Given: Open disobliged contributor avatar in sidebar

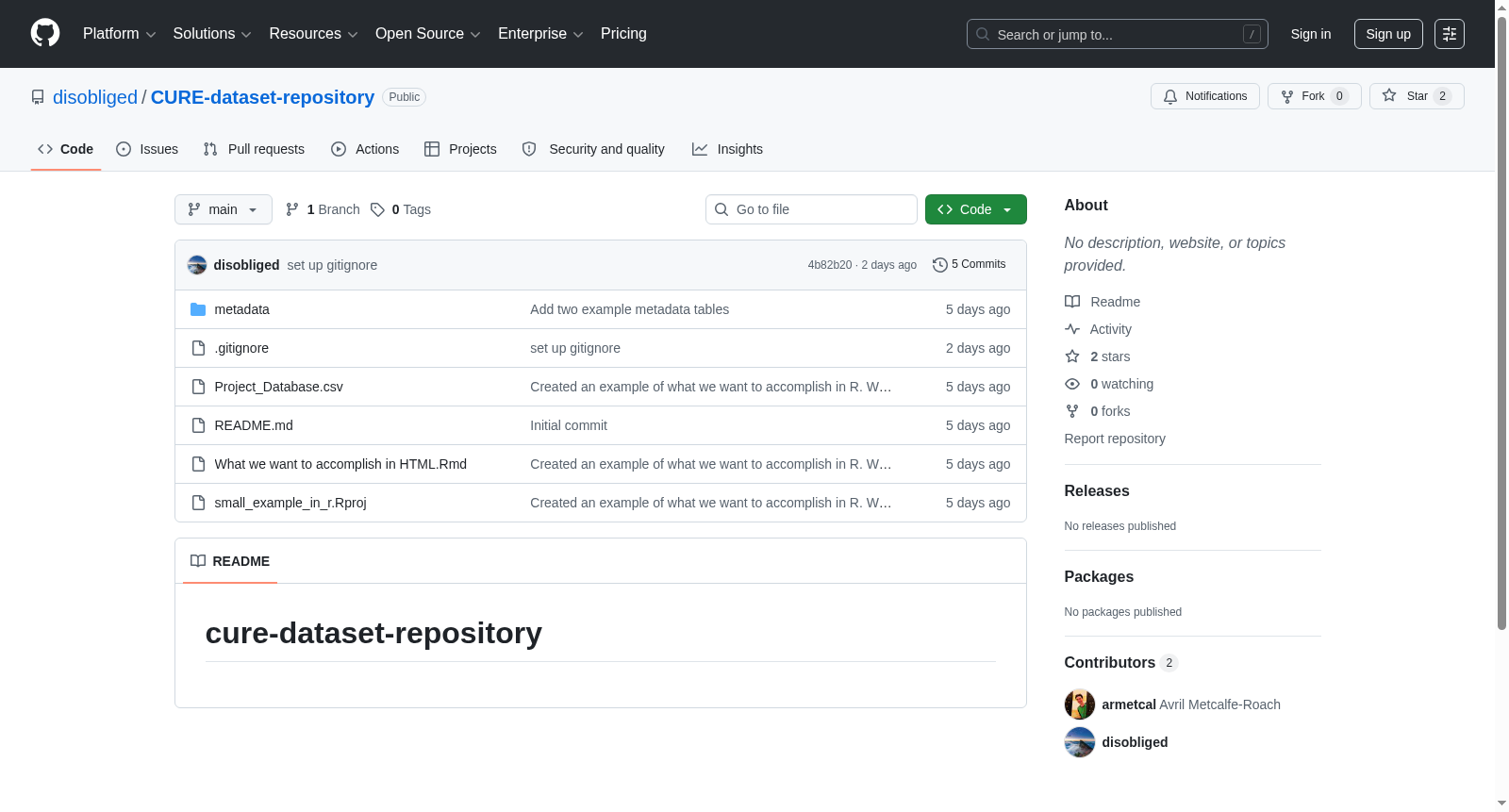Looking at the screenshot, I should [1080, 742].
